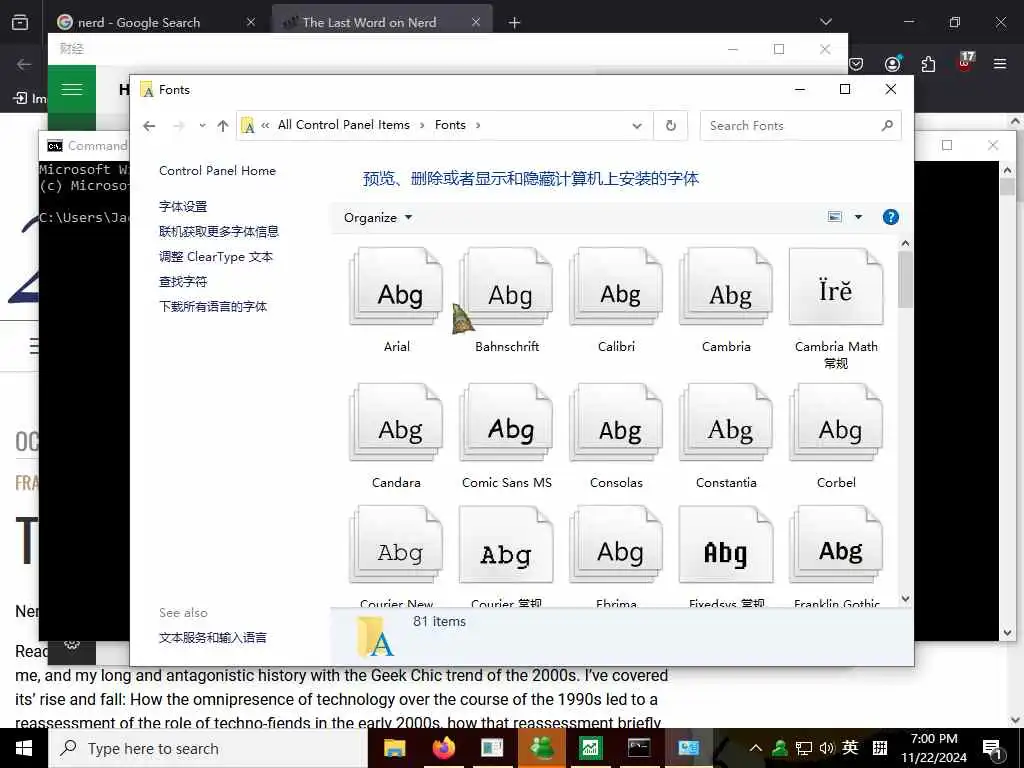Close the nerd - Google Search tab

[250, 22]
